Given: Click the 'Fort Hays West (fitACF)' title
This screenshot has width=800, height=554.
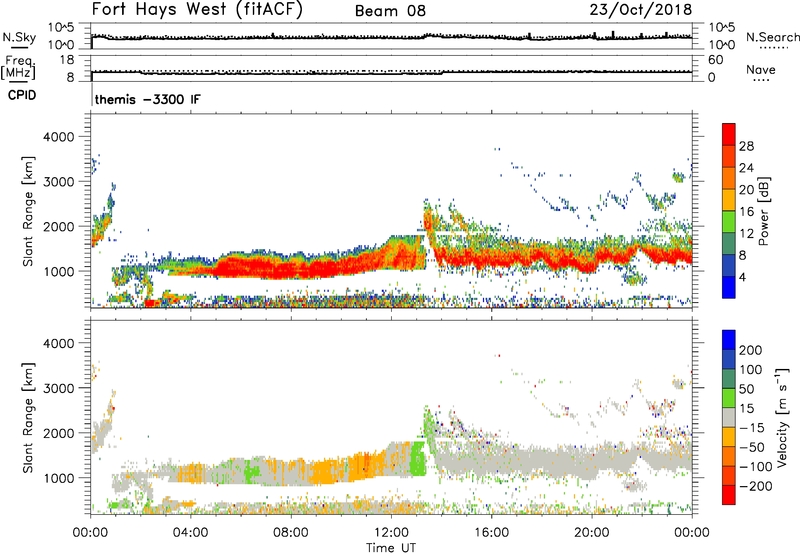Looking at the screenshot, I should (x=197, y=9).
